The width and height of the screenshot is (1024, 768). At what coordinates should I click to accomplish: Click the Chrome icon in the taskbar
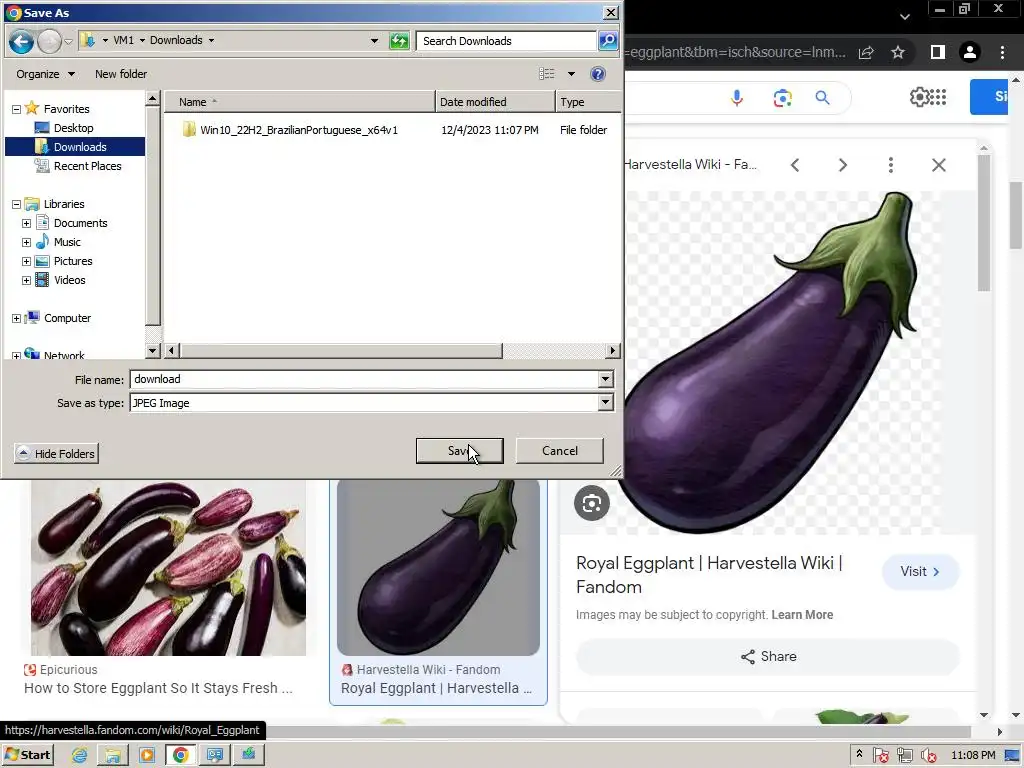tap(181, 755)
